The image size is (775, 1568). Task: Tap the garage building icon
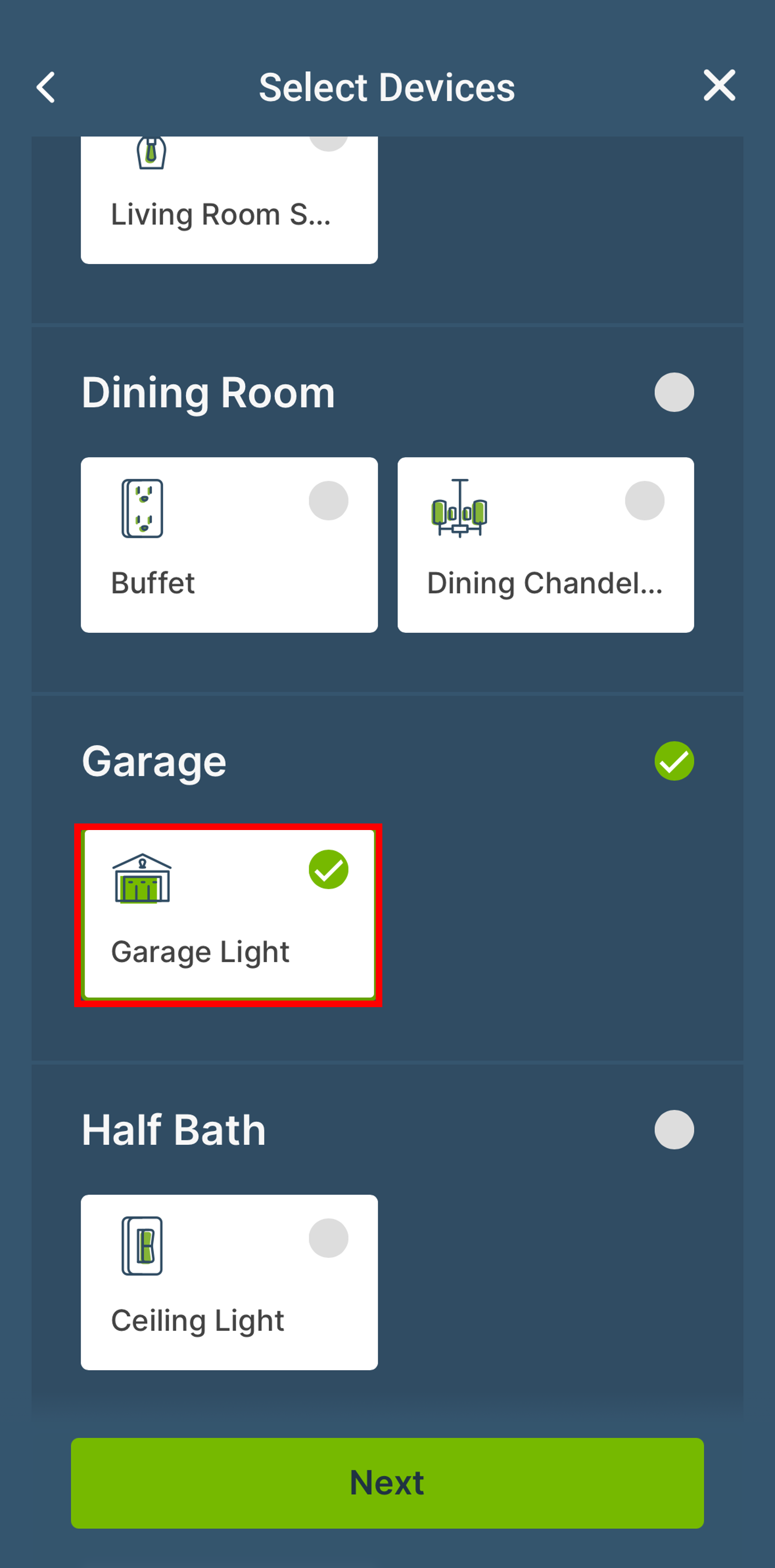coord(142,878)
